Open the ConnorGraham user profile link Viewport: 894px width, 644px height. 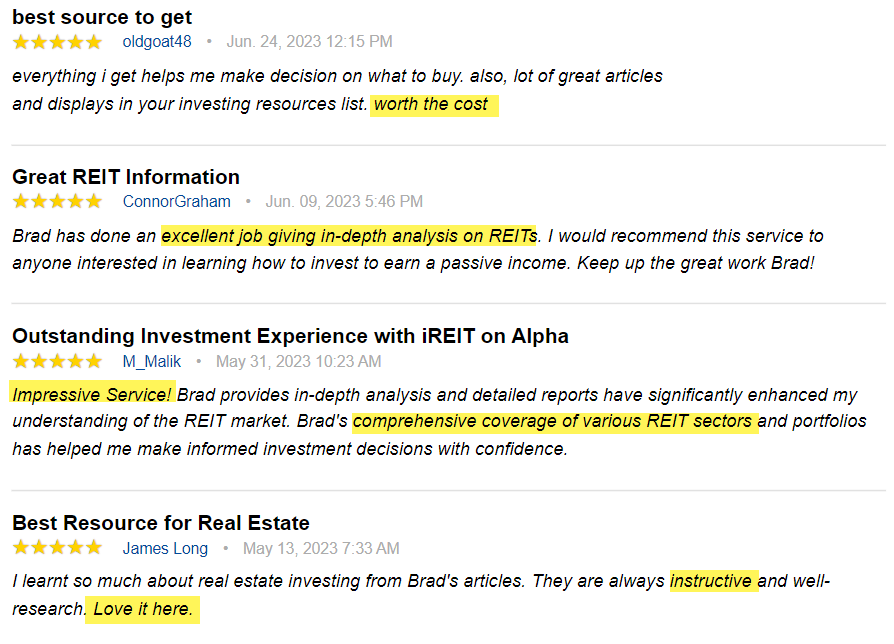tap(175, 202)
